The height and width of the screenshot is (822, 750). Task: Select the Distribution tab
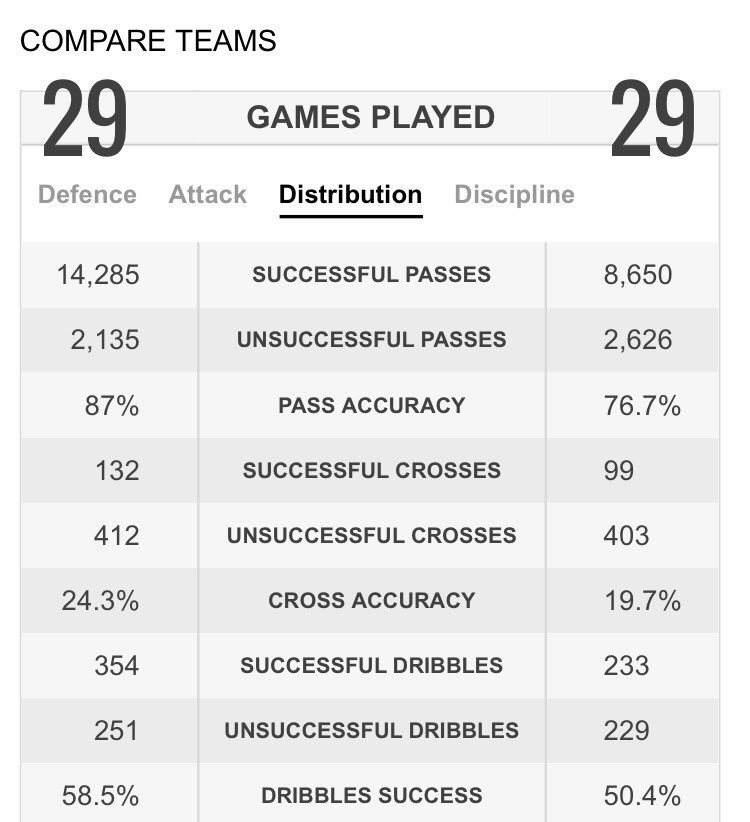[350, 194]
